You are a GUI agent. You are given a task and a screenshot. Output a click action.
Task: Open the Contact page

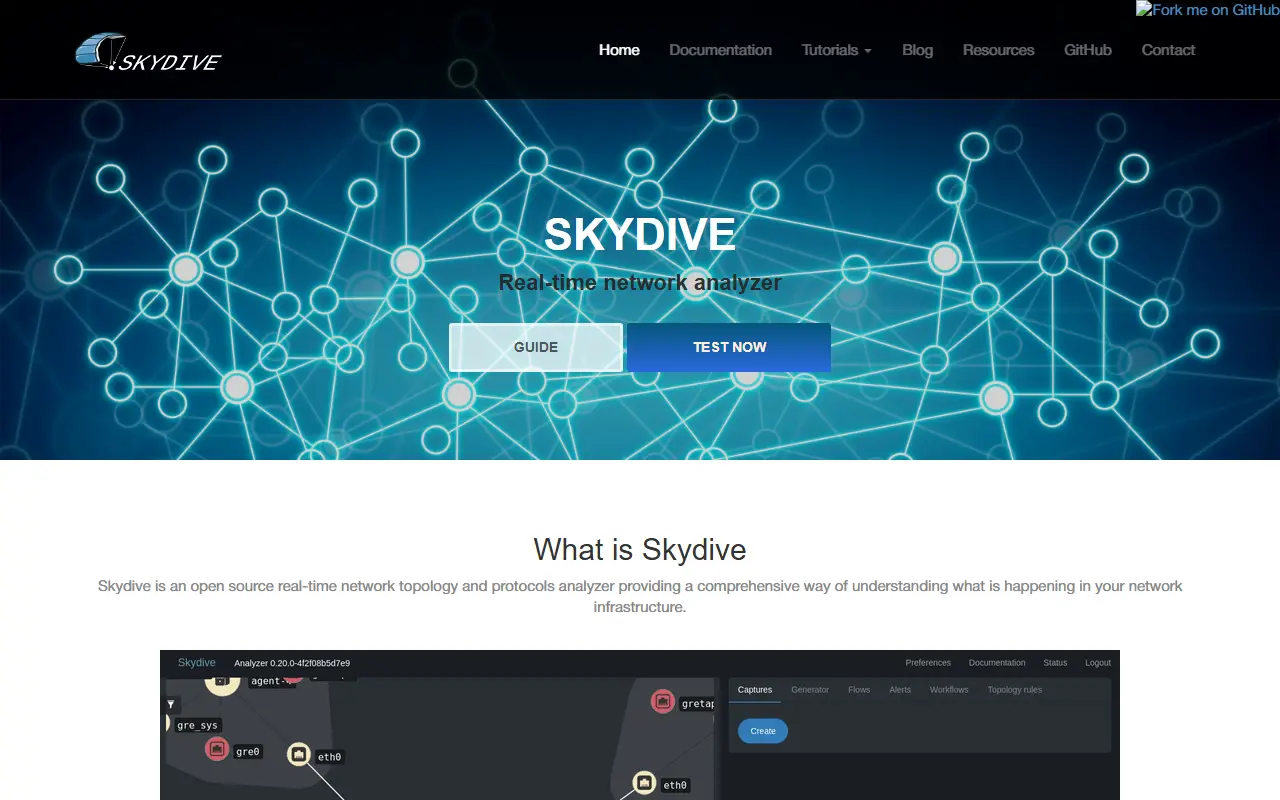(1168, 50)
